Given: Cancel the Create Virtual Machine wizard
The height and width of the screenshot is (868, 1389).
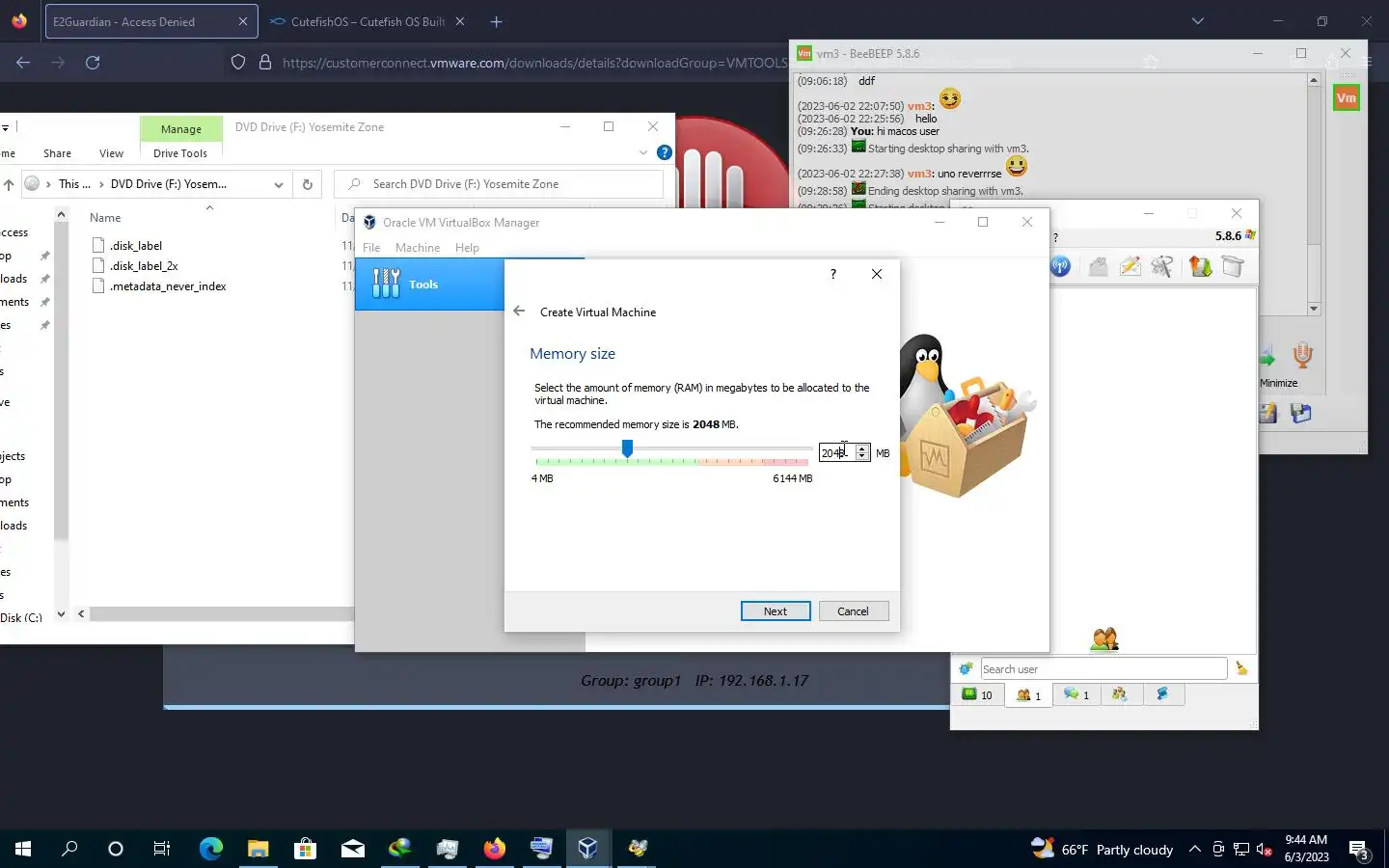Looking at the screenshot, I should click(x=854, y=611).
